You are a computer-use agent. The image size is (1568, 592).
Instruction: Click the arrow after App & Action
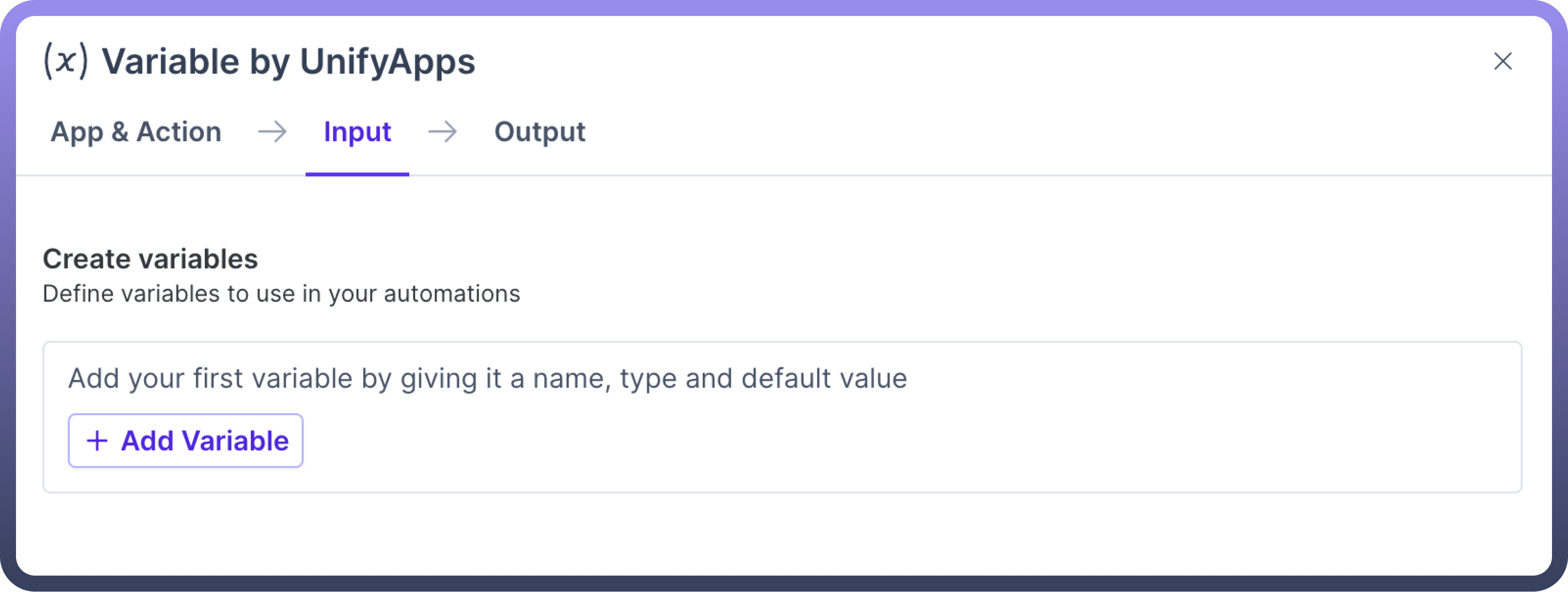tap(272, 132)
